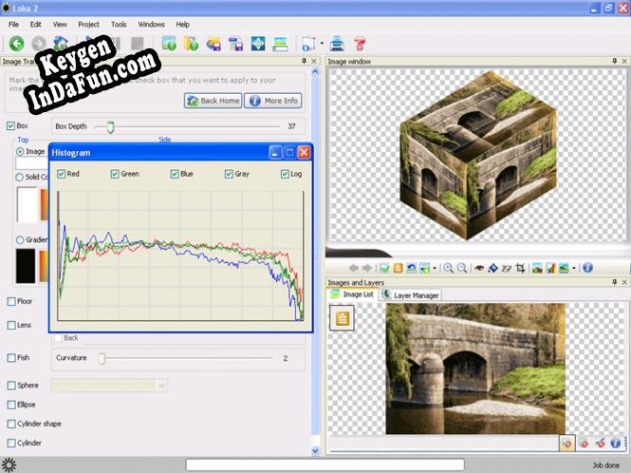This screenshot has width=631, height=473.
Task: Open the Project menu
Action: pos(89,25)
